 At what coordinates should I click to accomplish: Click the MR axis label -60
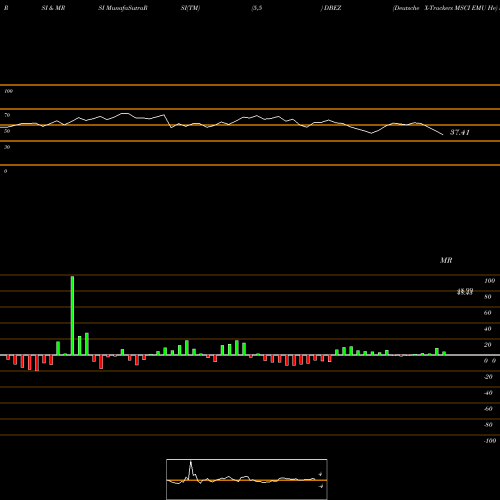[x=488, y=409]
